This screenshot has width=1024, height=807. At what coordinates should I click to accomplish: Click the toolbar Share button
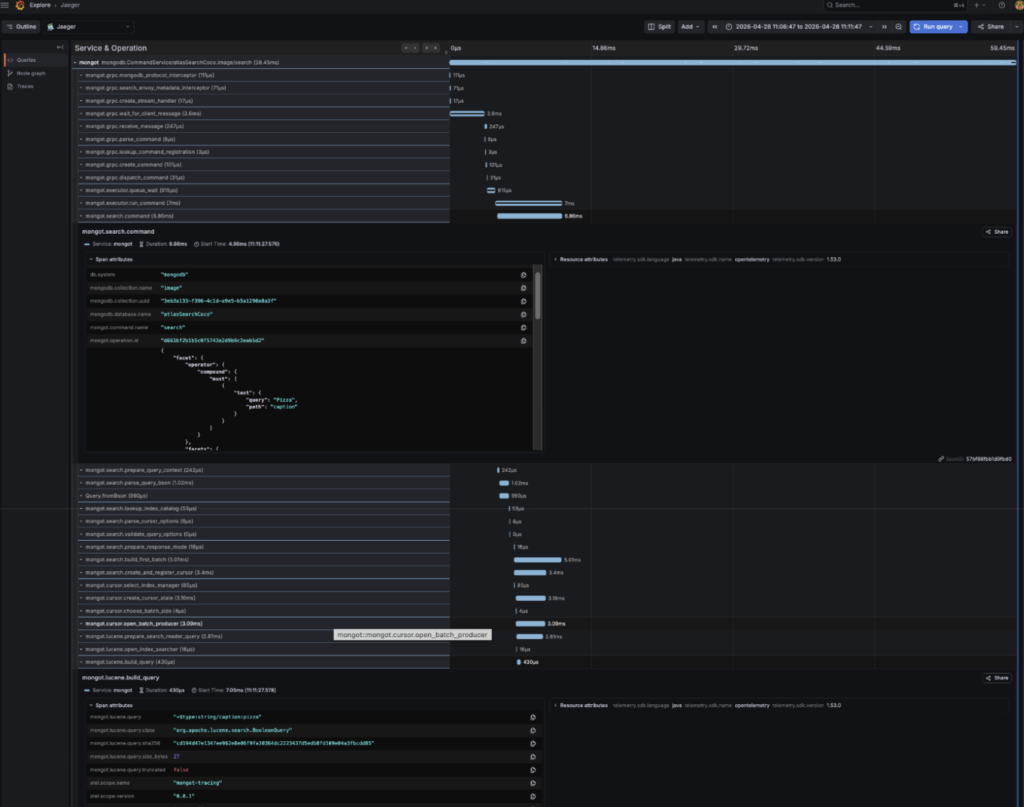(991, 27)
